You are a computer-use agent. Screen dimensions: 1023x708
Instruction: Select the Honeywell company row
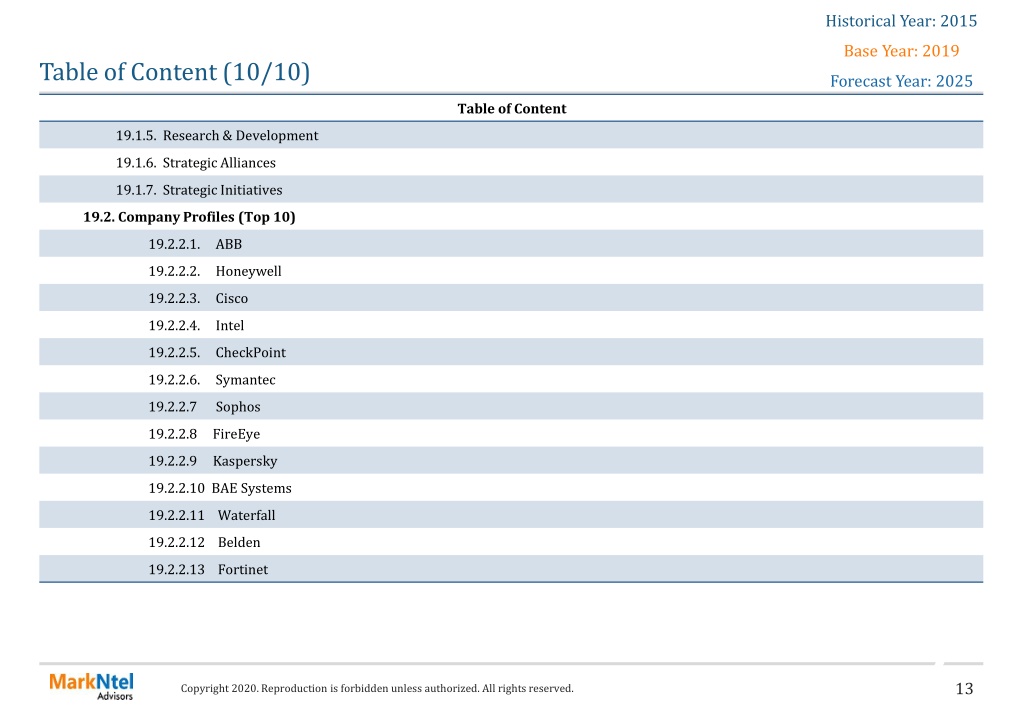point(512,271)
